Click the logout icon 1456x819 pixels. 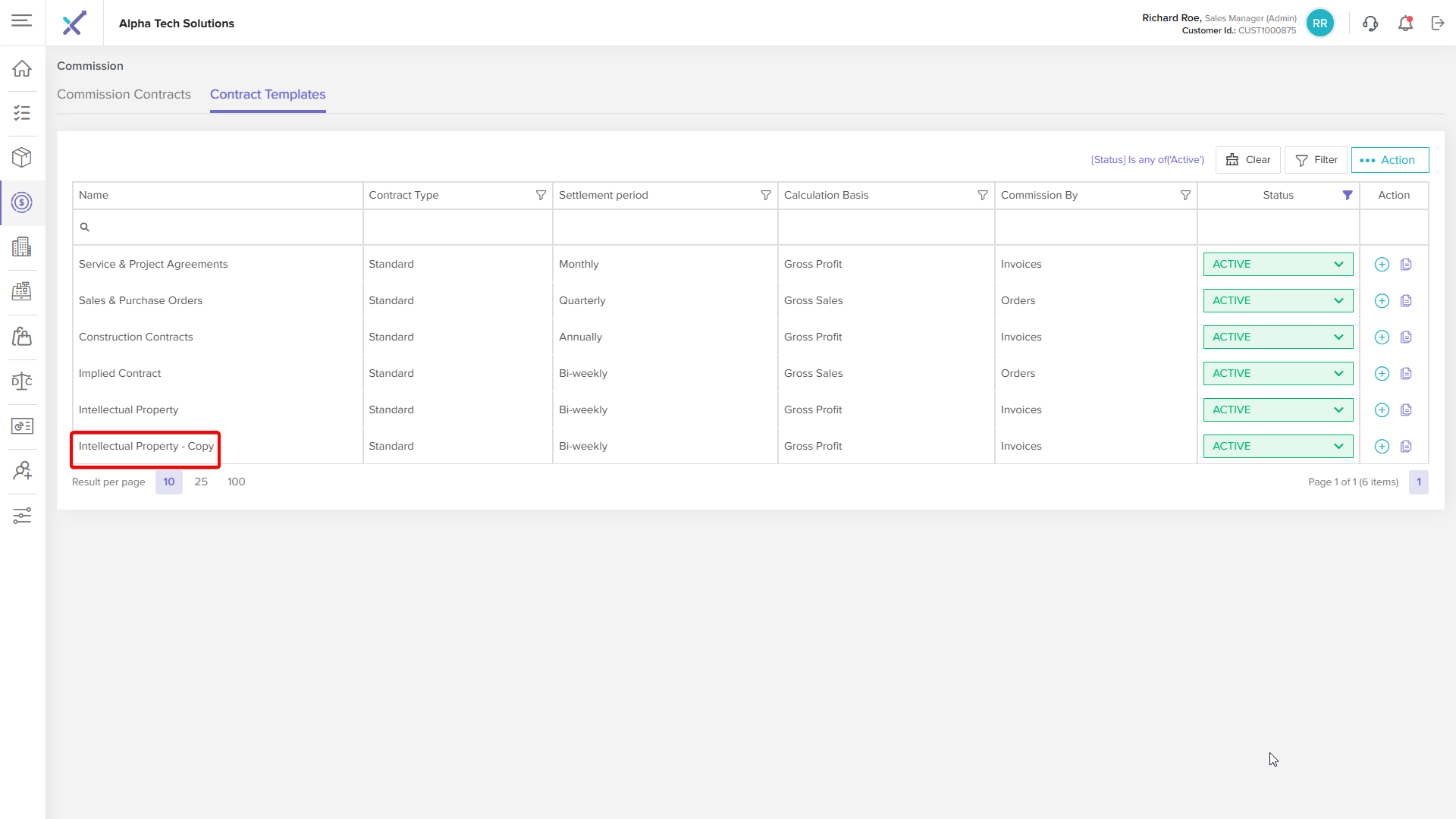coord(1438,24)
